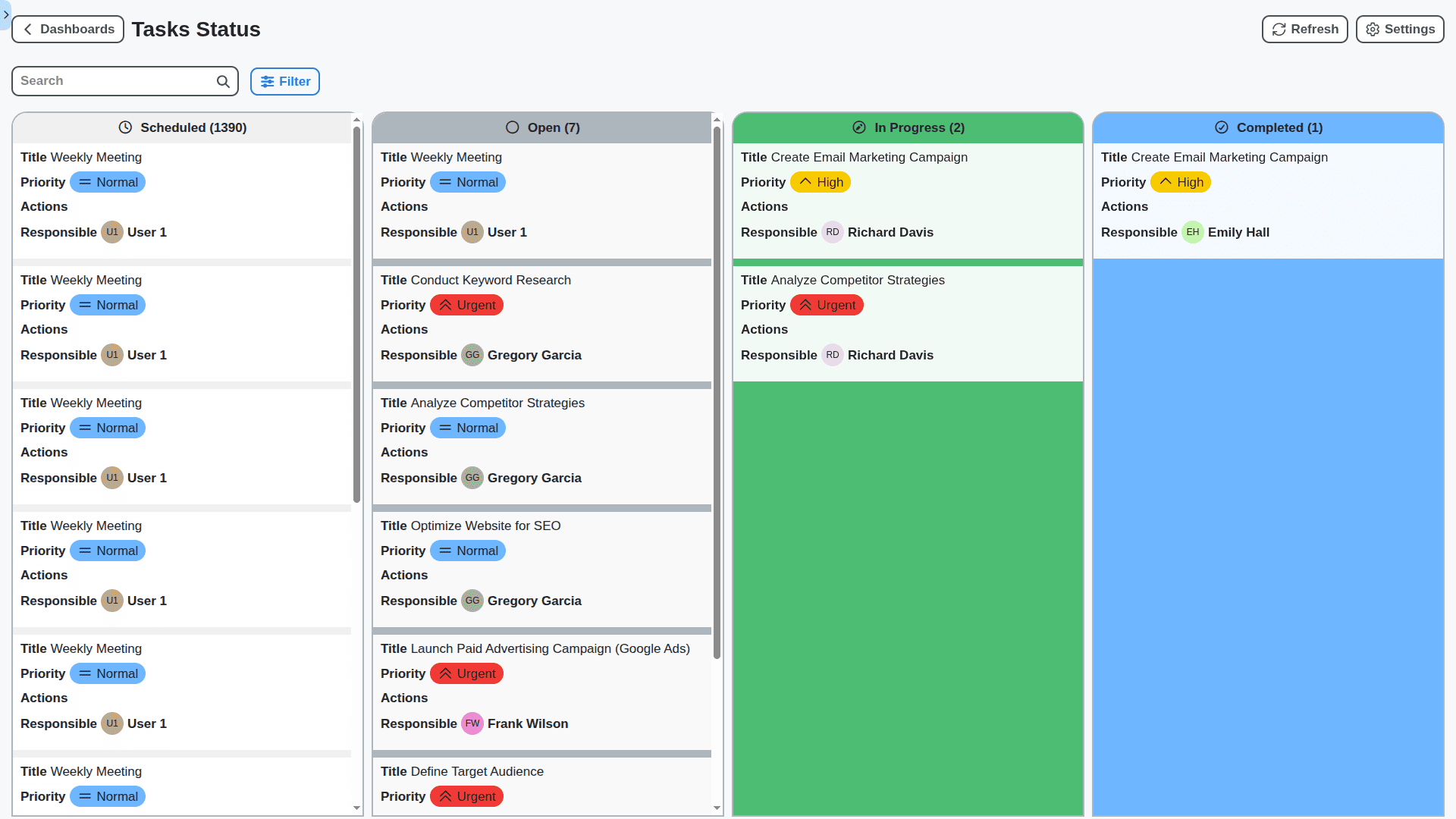The image size is (1456, 819).
Task: Click Frank Wilson's FW avatar icon
Action: [x=472, y=723]
